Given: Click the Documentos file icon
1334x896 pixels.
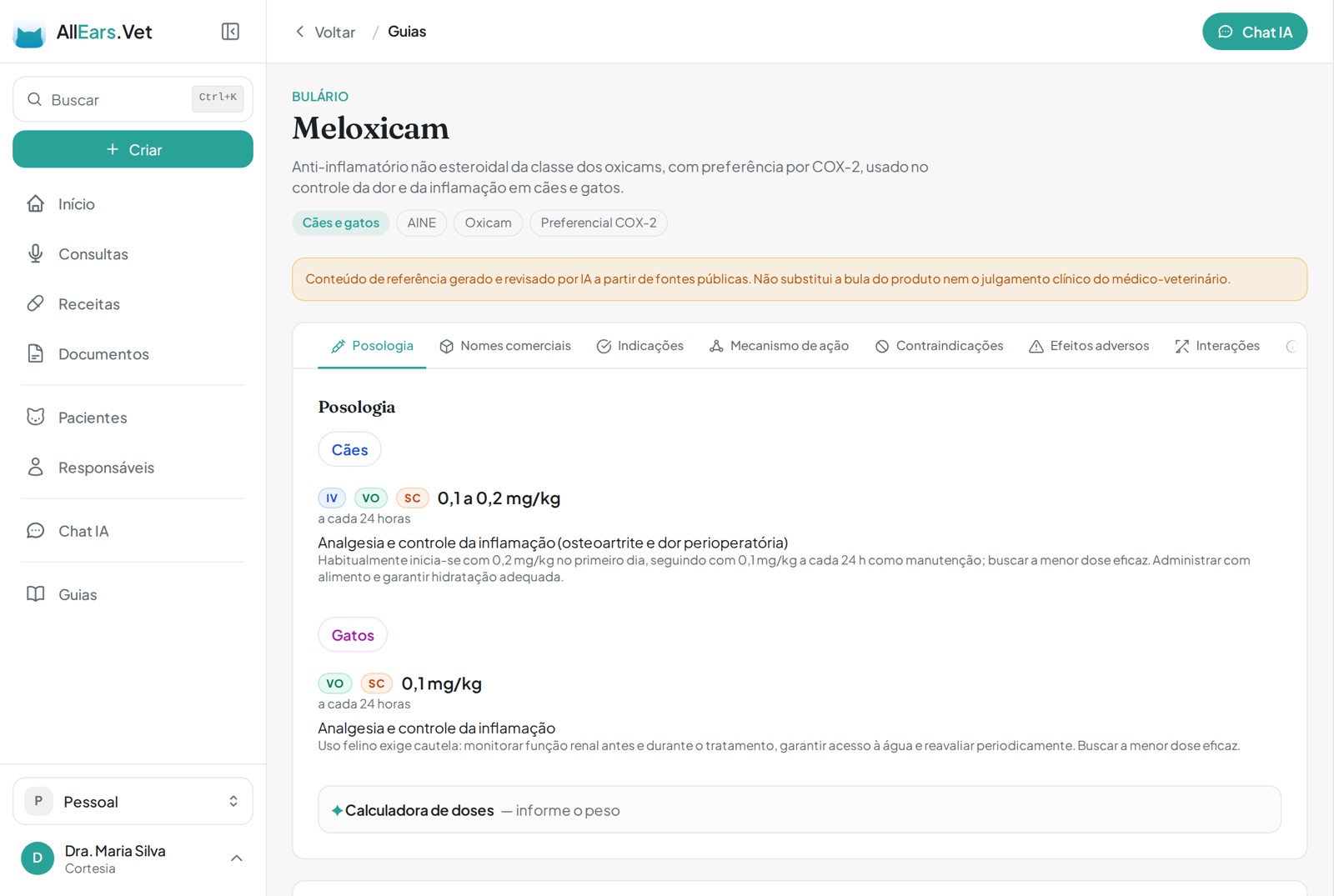Looking at the screenshot, I should tap(35, 353).
